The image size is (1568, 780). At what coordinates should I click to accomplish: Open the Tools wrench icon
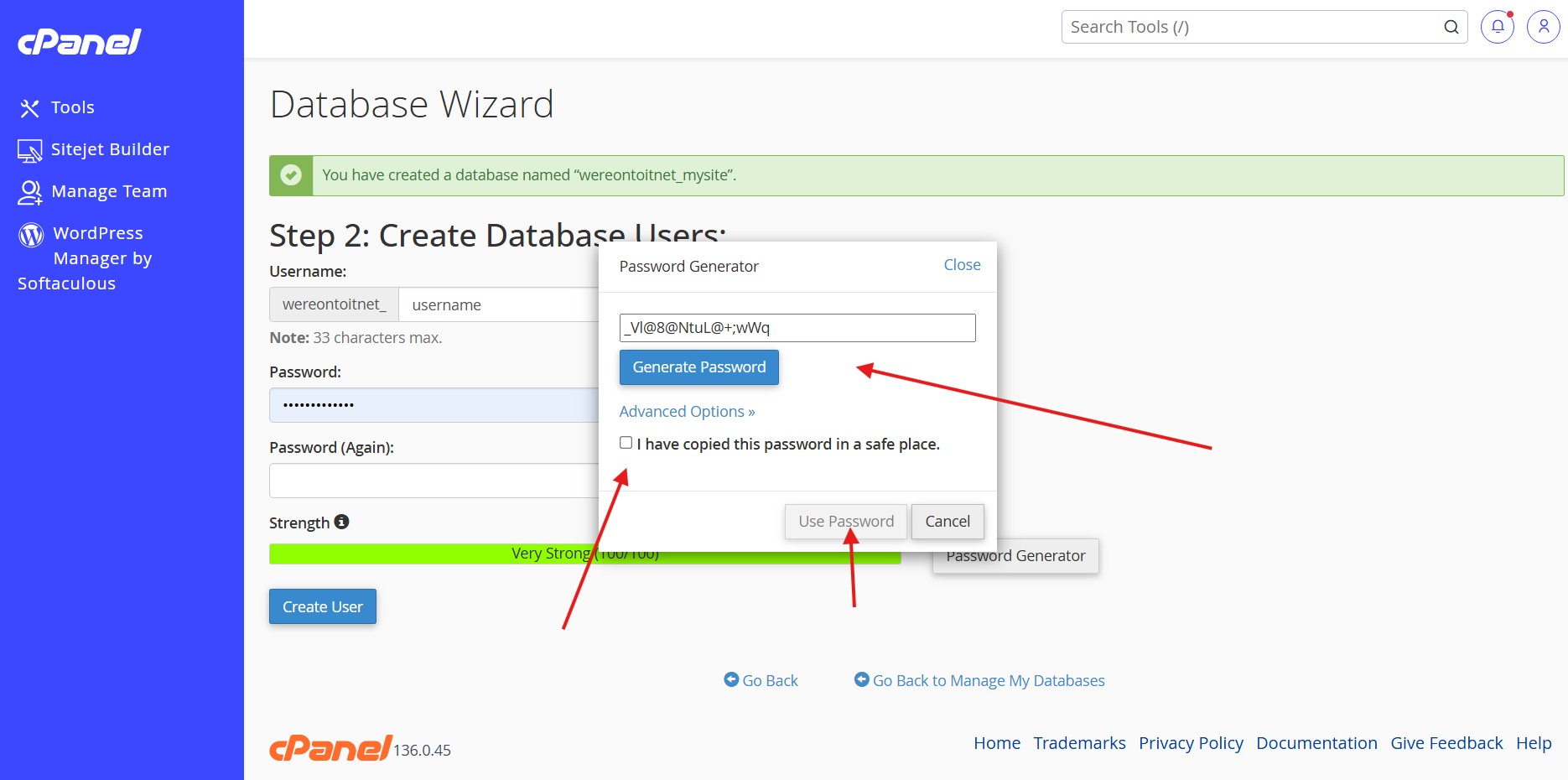click(x=30, y=108)
